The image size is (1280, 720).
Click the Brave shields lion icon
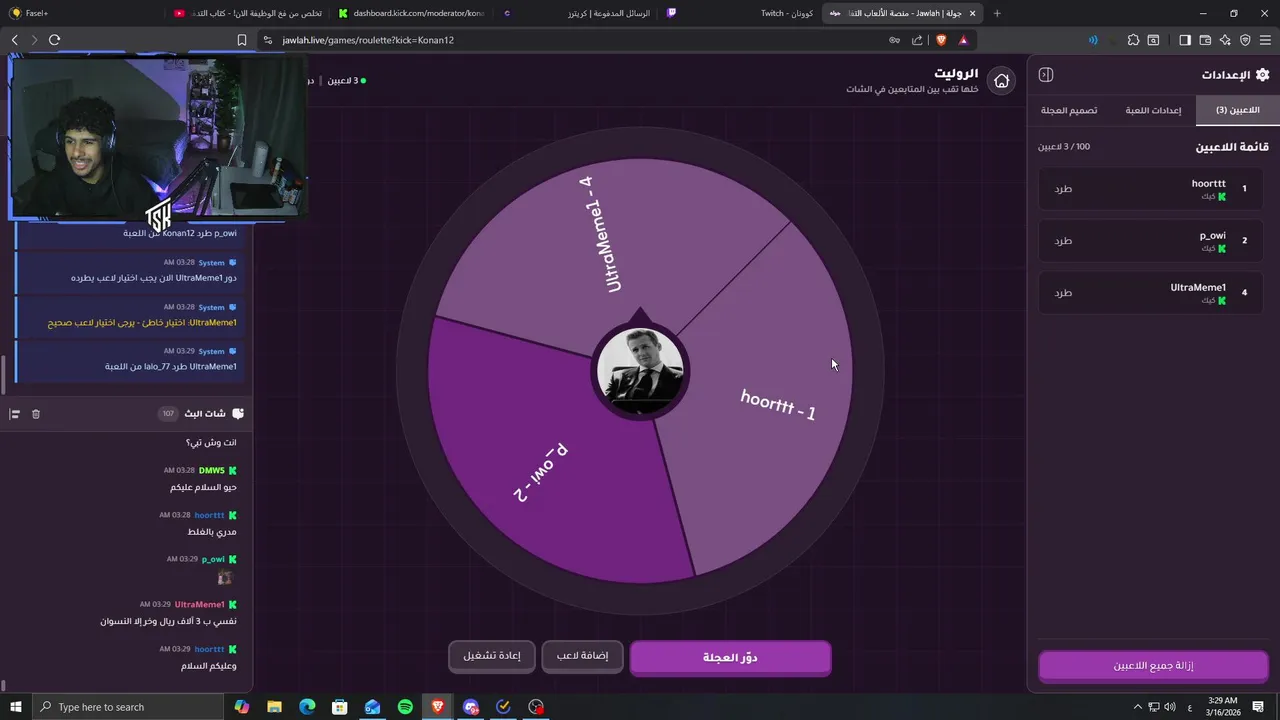[x=941, y=40]
